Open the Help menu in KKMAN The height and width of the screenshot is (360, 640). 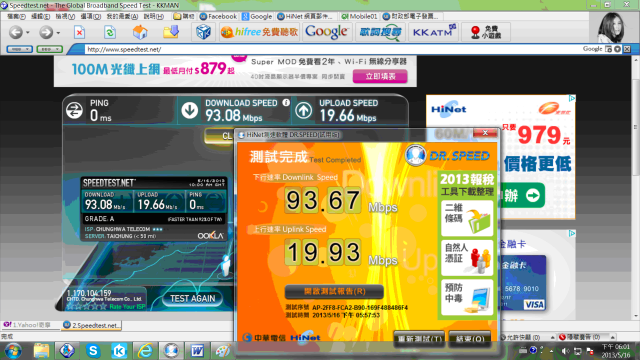point(153,16)
